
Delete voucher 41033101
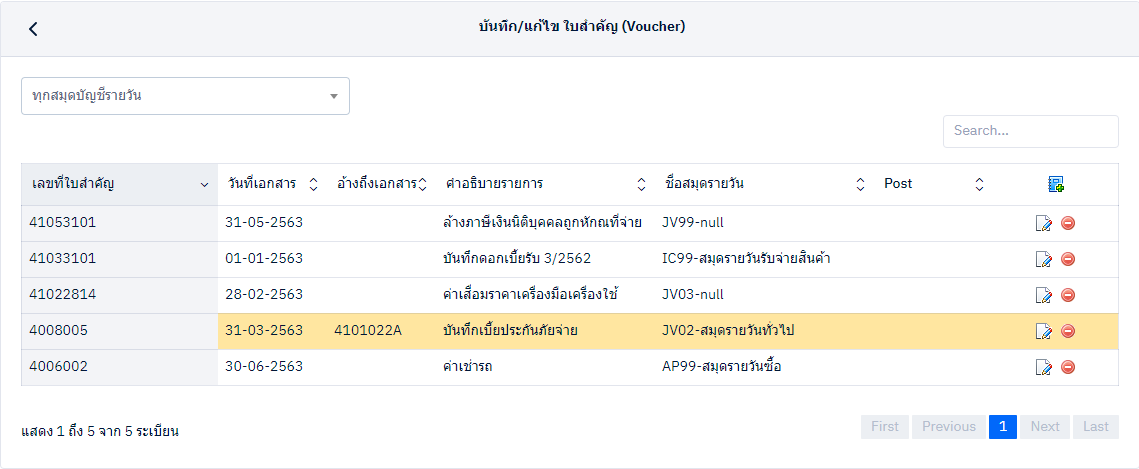(x=1068, y=258)
